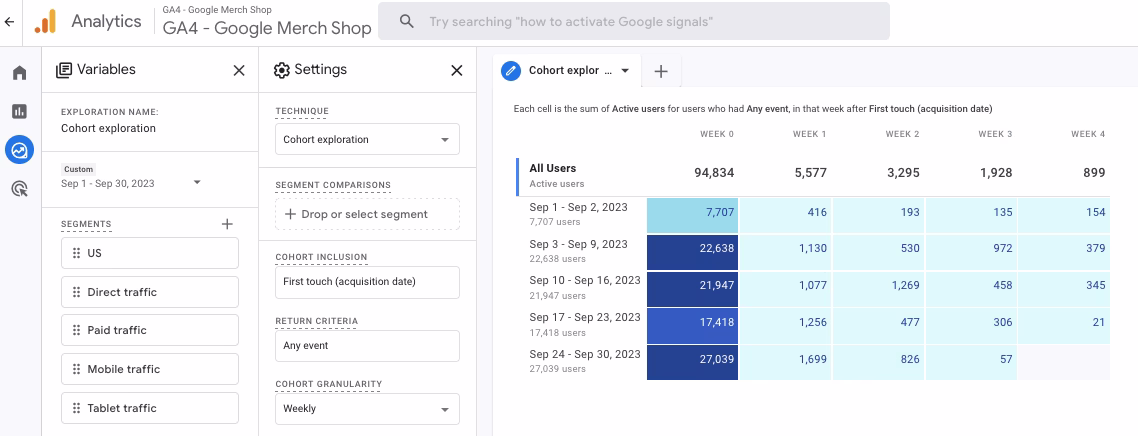Select the Cohort explor tab
The width and height of the screenshot is (1138, 436).
click(569, 70)
